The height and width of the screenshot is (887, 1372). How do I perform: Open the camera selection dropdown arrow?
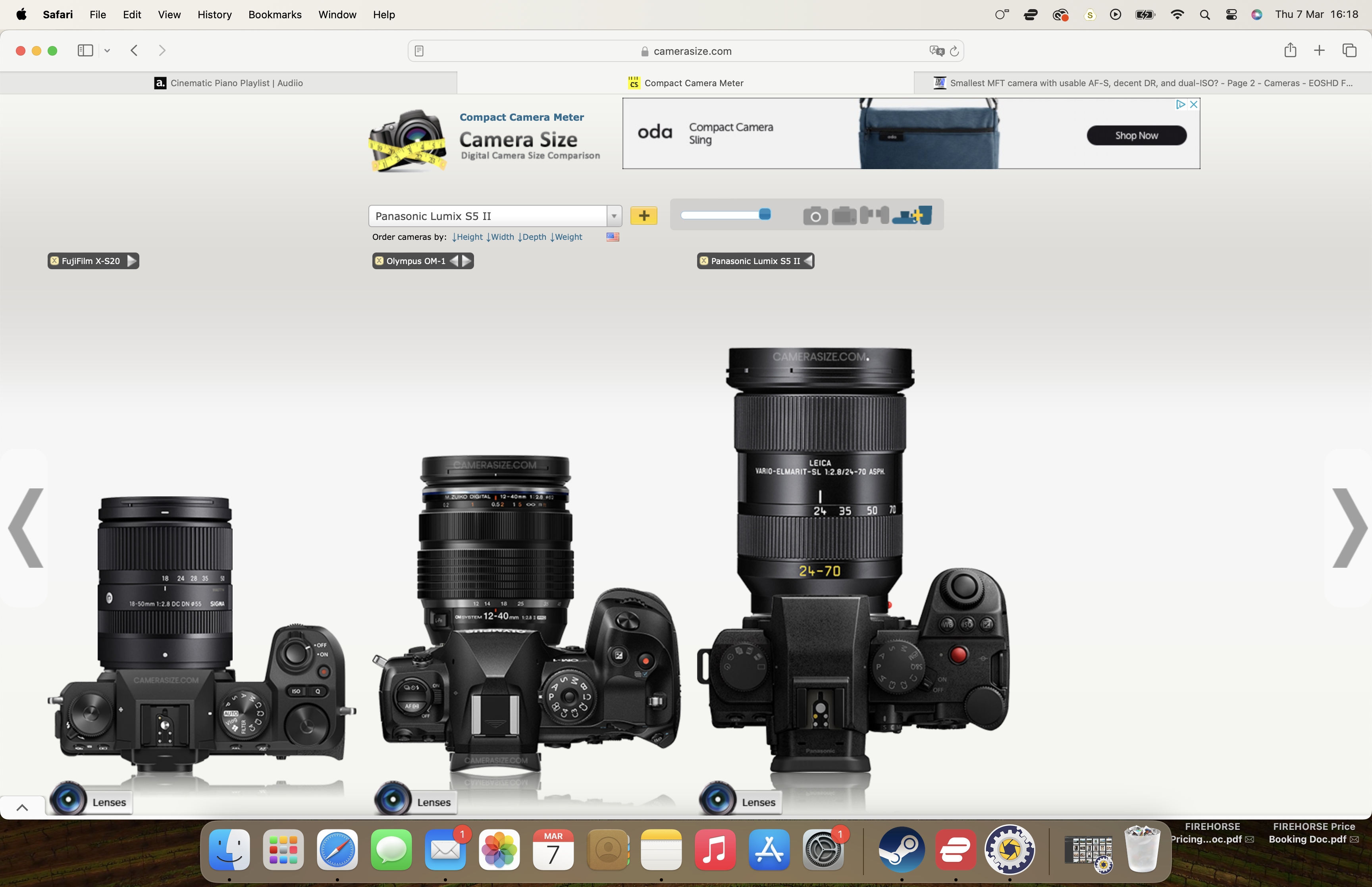(614, 216)
